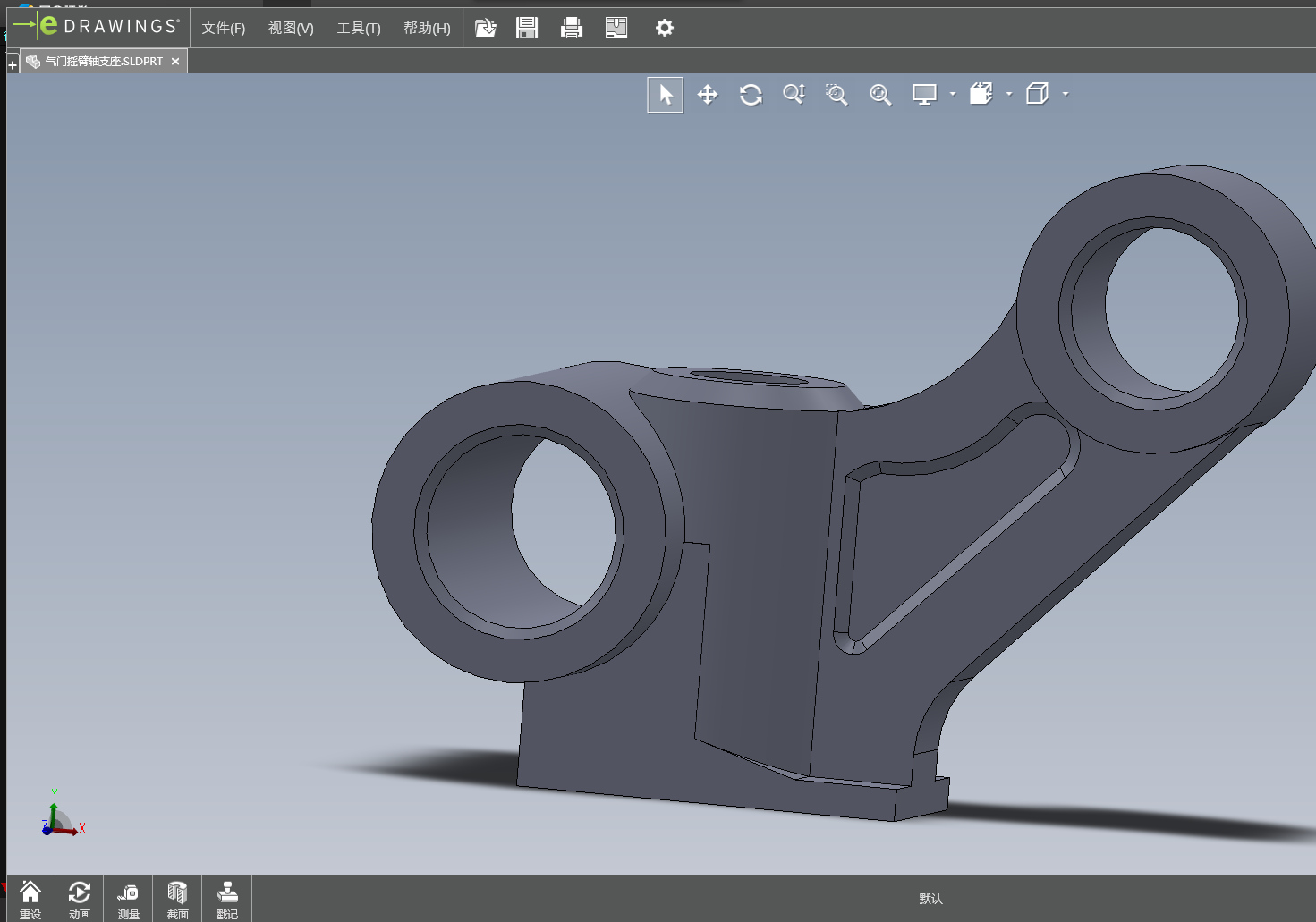Select the Zoom to Area tool
Image resolution: width=1316 pixels, height=922 pixels.
tap(836, 95)
